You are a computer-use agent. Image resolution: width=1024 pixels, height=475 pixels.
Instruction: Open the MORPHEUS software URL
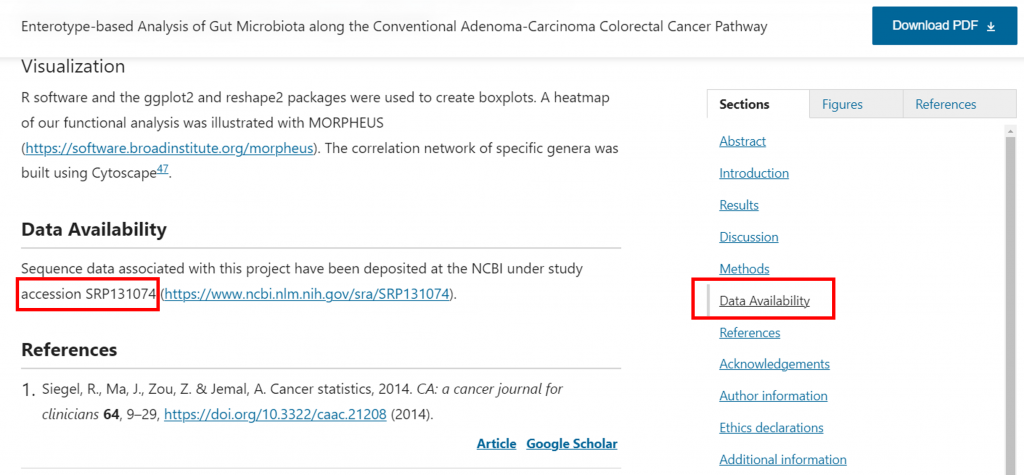tap(170, 148)
